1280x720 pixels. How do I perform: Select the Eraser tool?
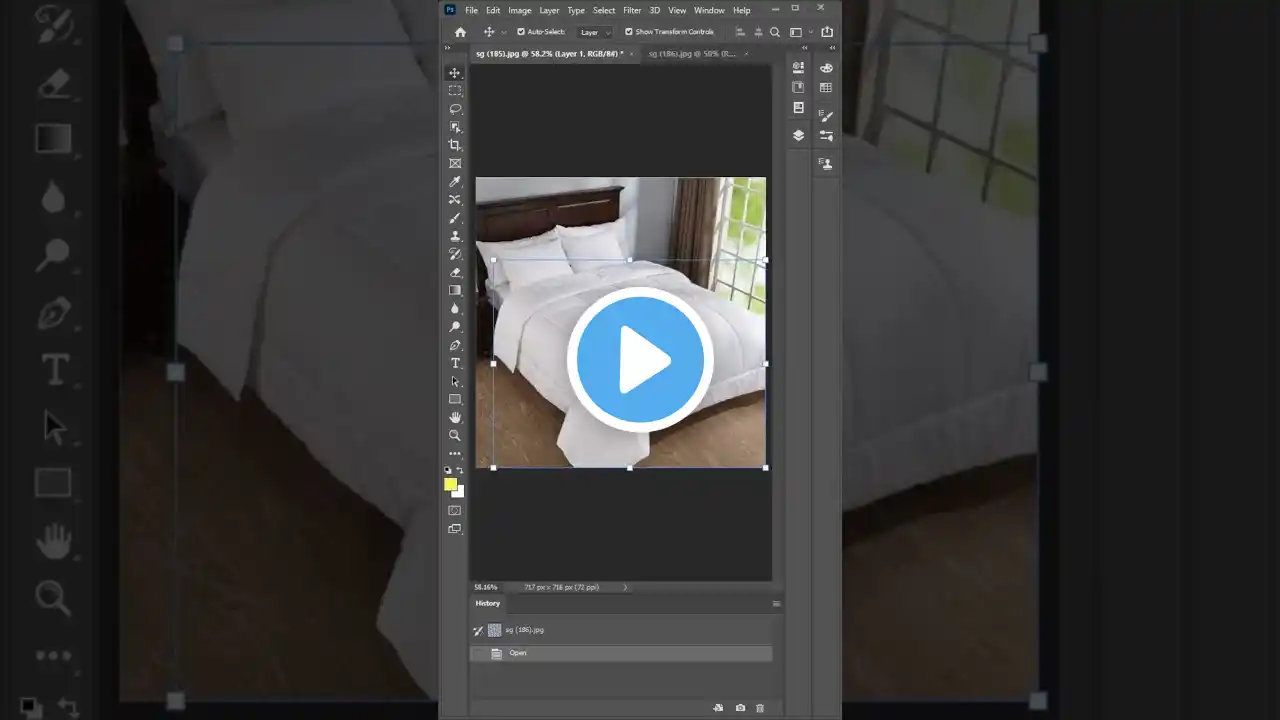455,272
